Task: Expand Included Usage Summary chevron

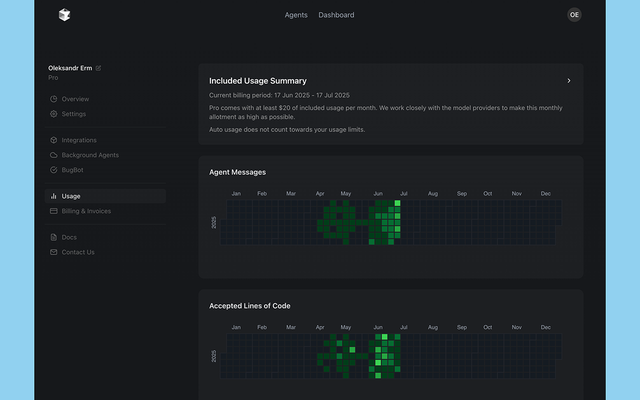Action: (569, 81)
